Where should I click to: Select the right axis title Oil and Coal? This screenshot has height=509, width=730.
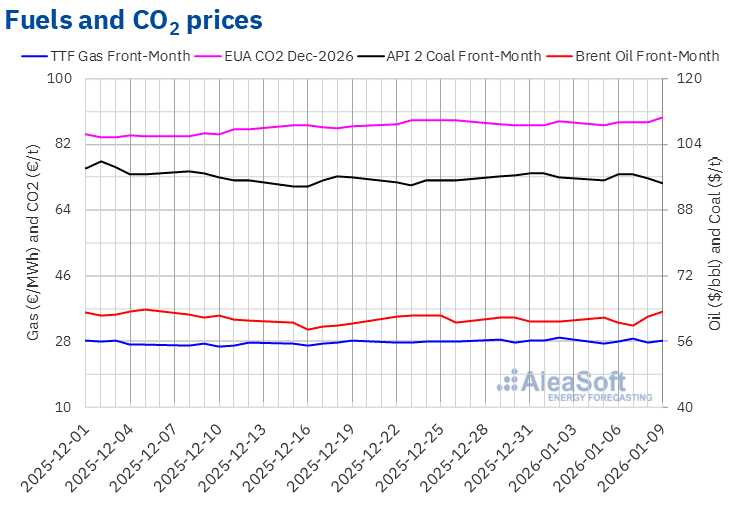(x=714, y=242)
